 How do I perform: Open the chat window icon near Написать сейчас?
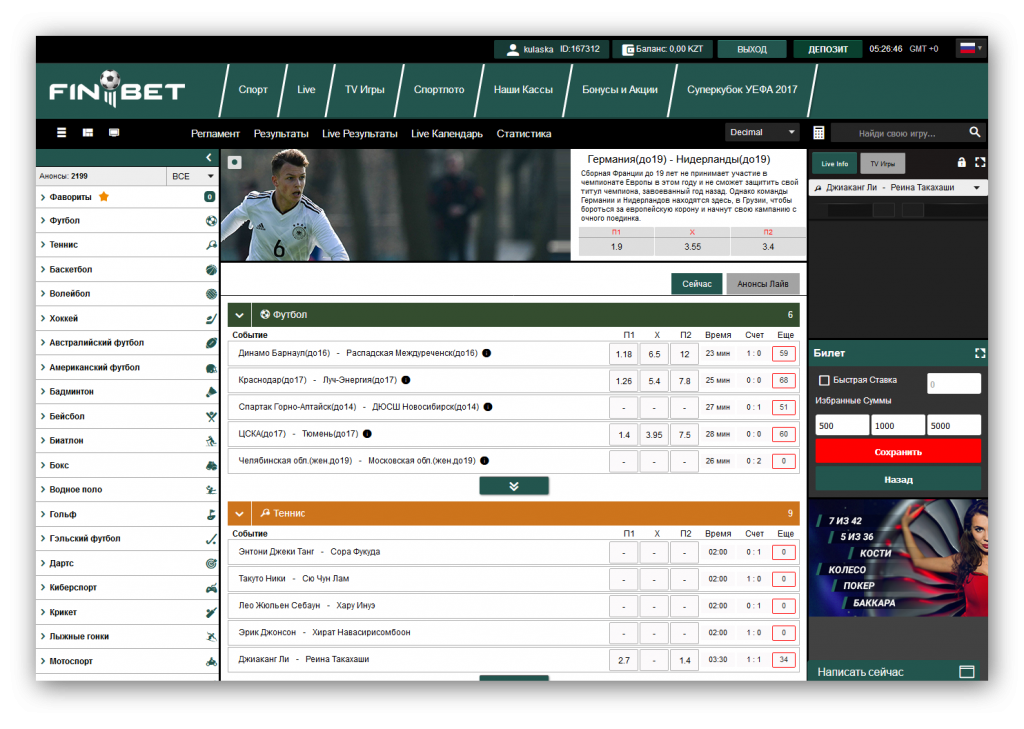click(x=967, y=672)
